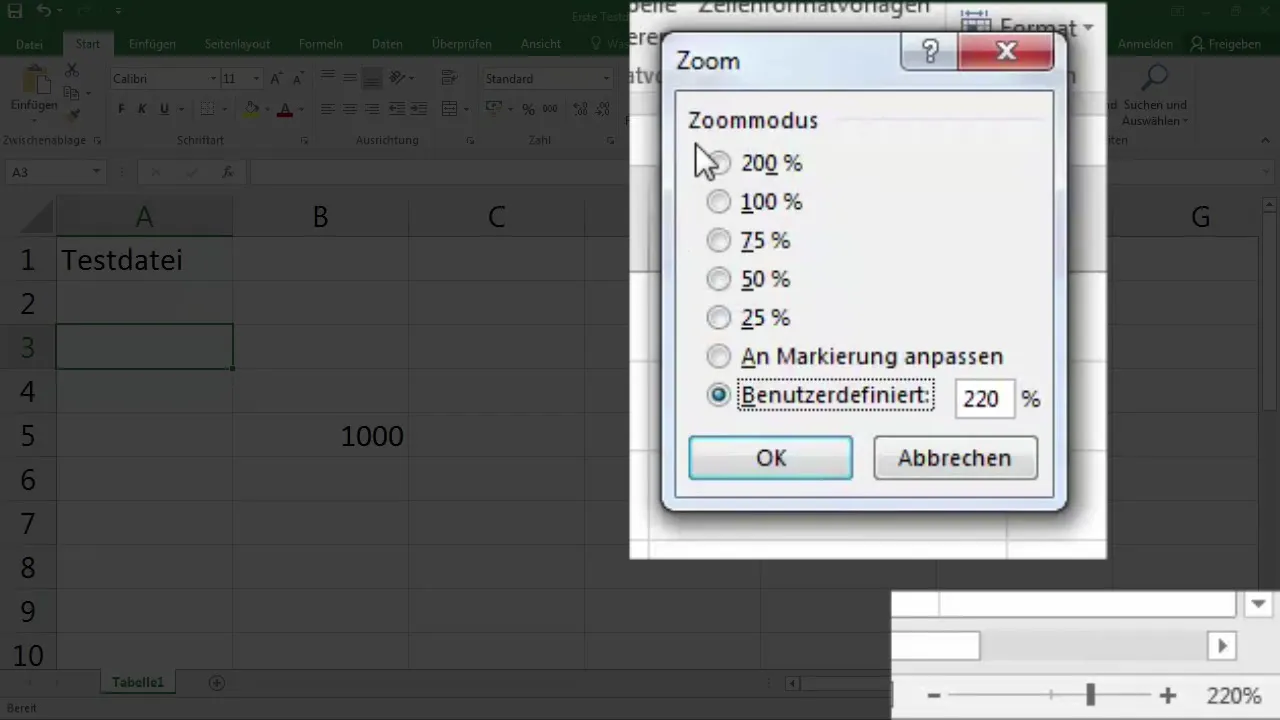Expand the underline style dropdown arrow
Image resolution: width=1280 pixels, height=720 pixels.
pyautogui.click(x=180, y=109)
